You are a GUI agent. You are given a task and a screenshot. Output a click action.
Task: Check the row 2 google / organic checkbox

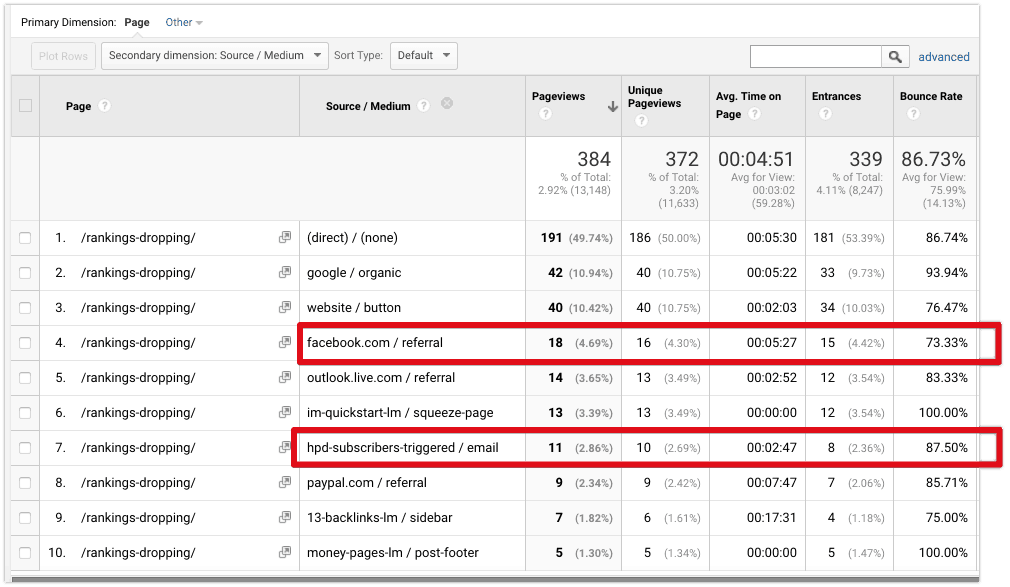click(25, 273)
